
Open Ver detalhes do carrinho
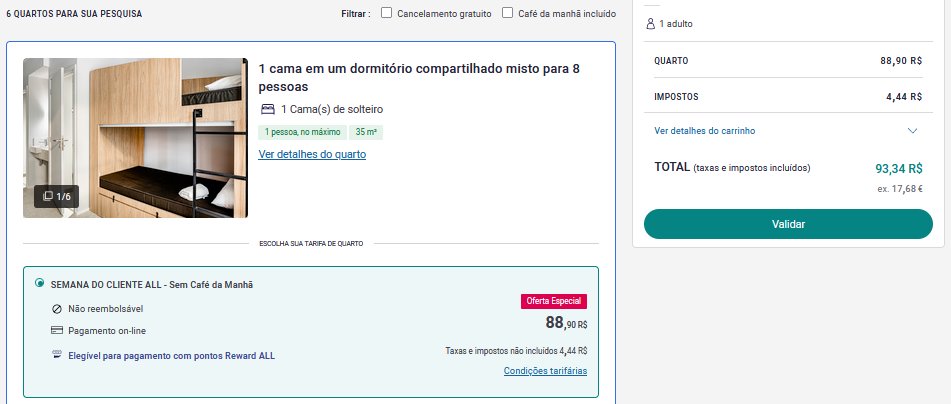705,130
